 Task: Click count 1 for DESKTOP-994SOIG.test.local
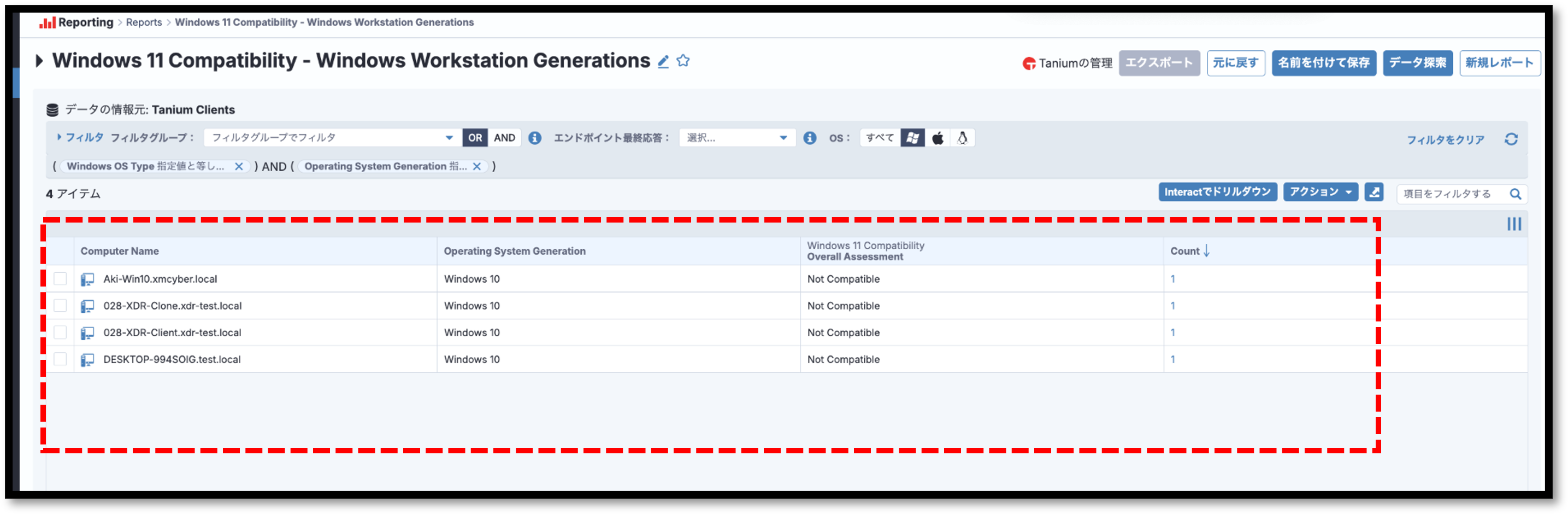point(1172,360)
